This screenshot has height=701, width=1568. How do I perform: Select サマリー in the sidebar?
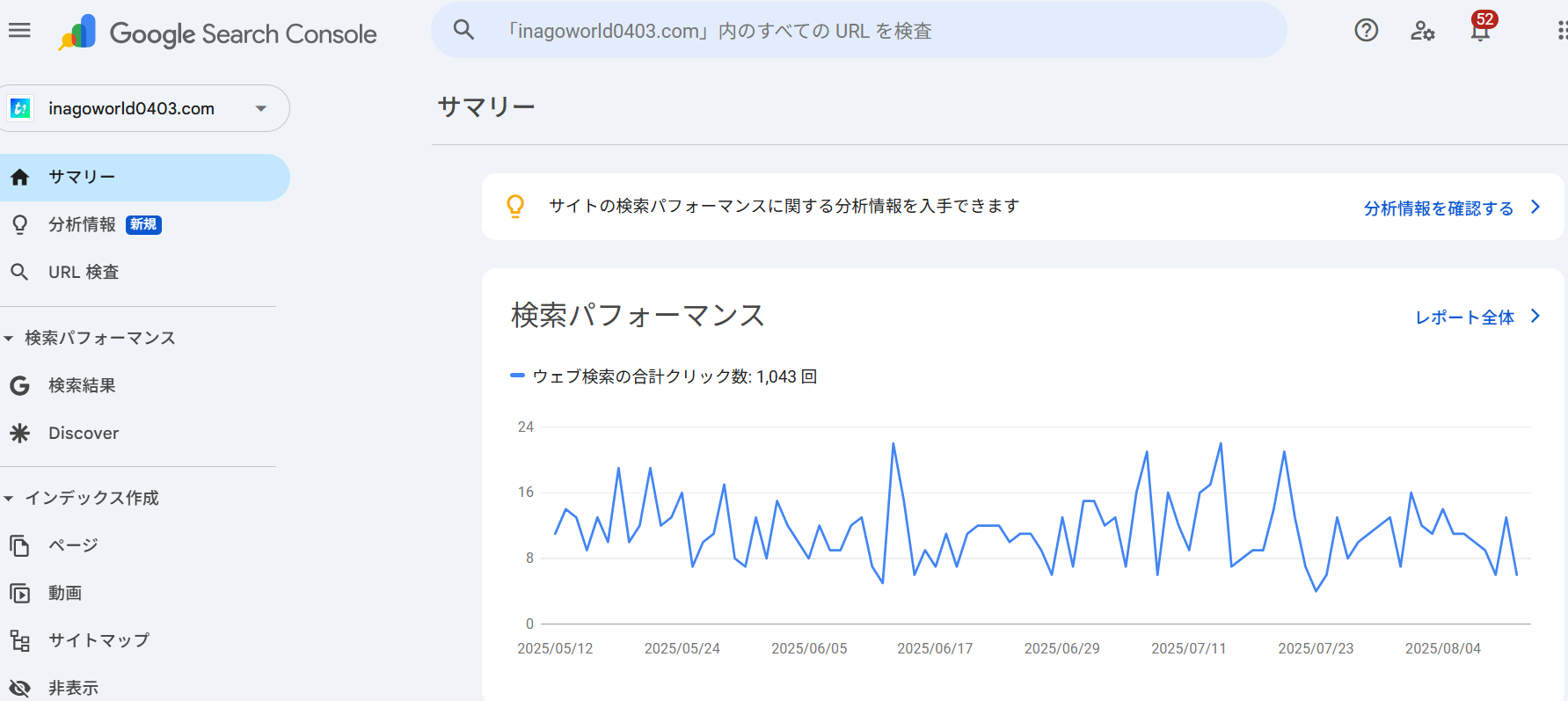click(x=143, y=178)
